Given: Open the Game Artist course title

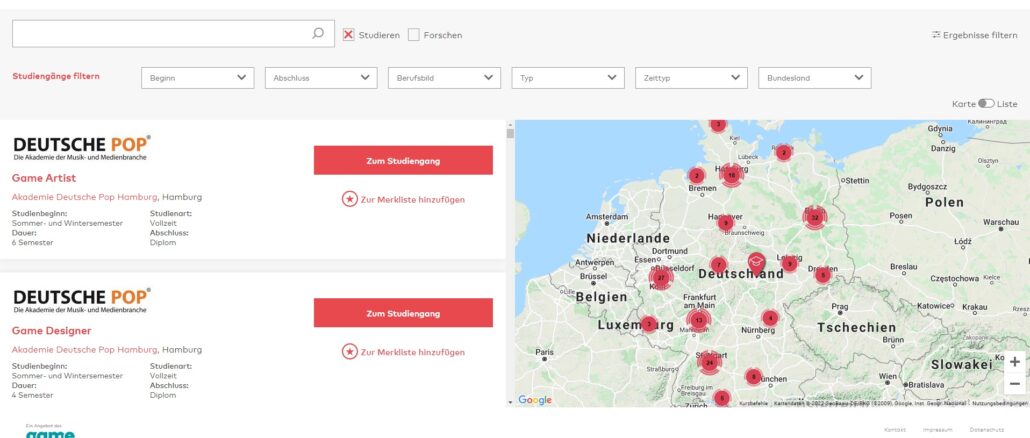Looking at the screenshot, I should coord(44,178).
